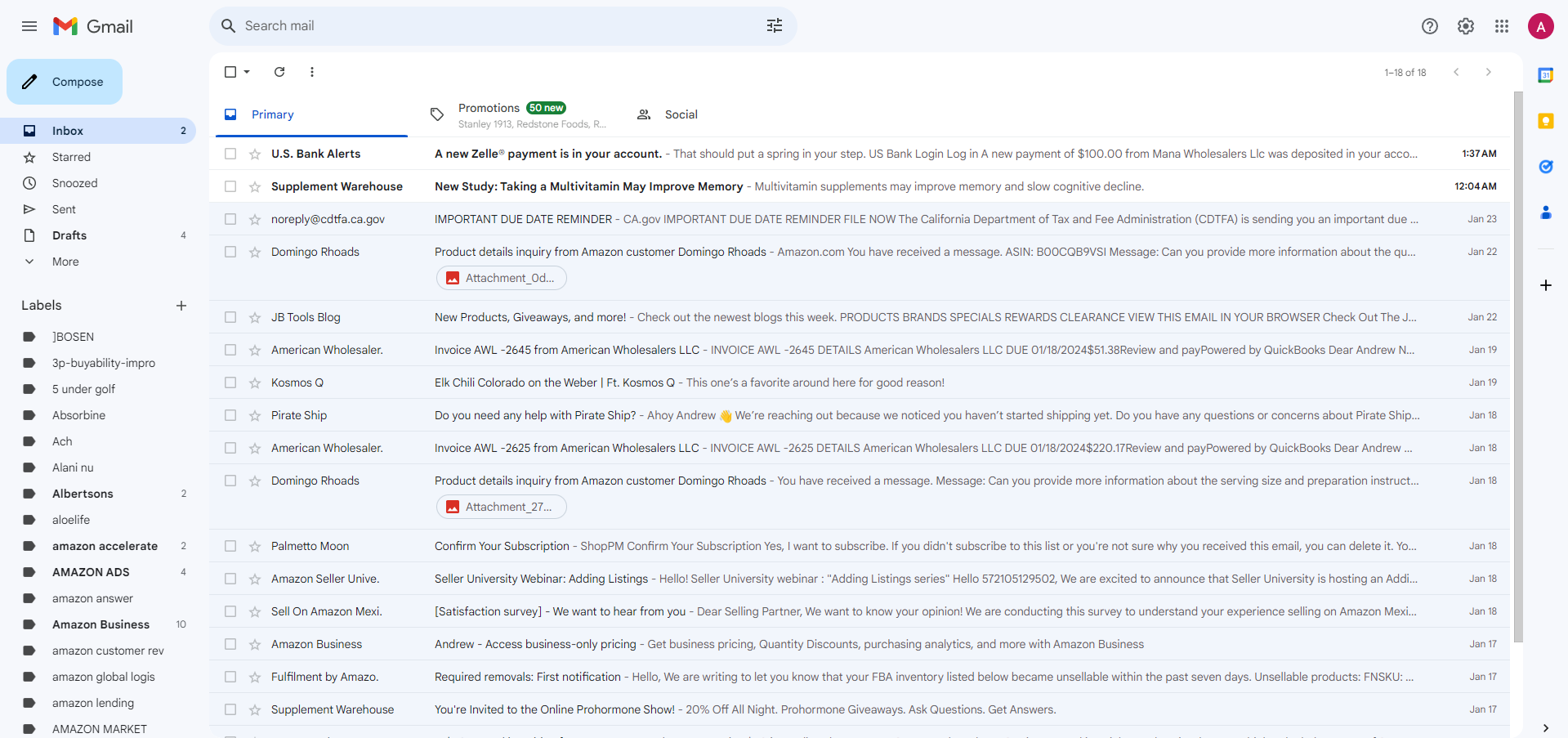Open the Starred folder

pyautogui.click(x=98, y=157)
